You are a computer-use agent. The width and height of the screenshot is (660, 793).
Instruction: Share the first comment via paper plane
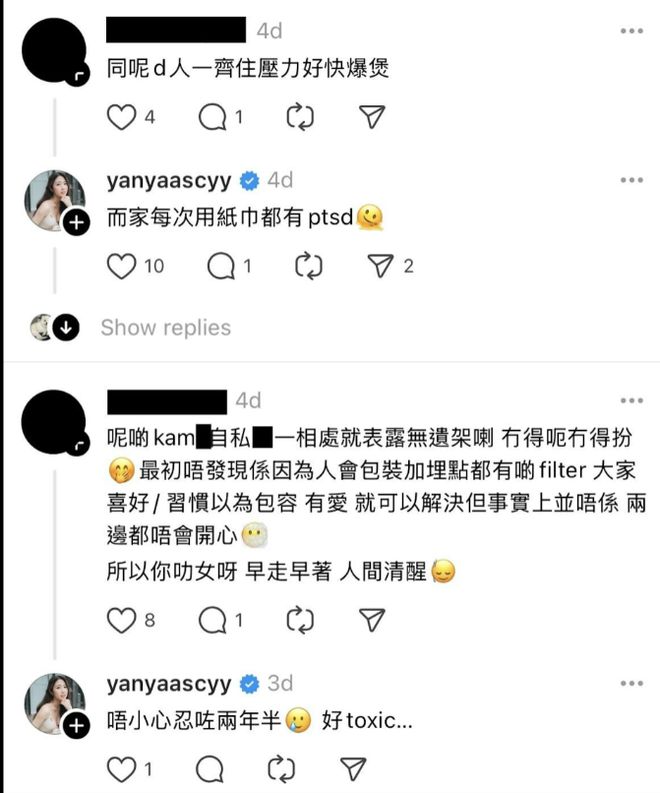pos(372,117)
